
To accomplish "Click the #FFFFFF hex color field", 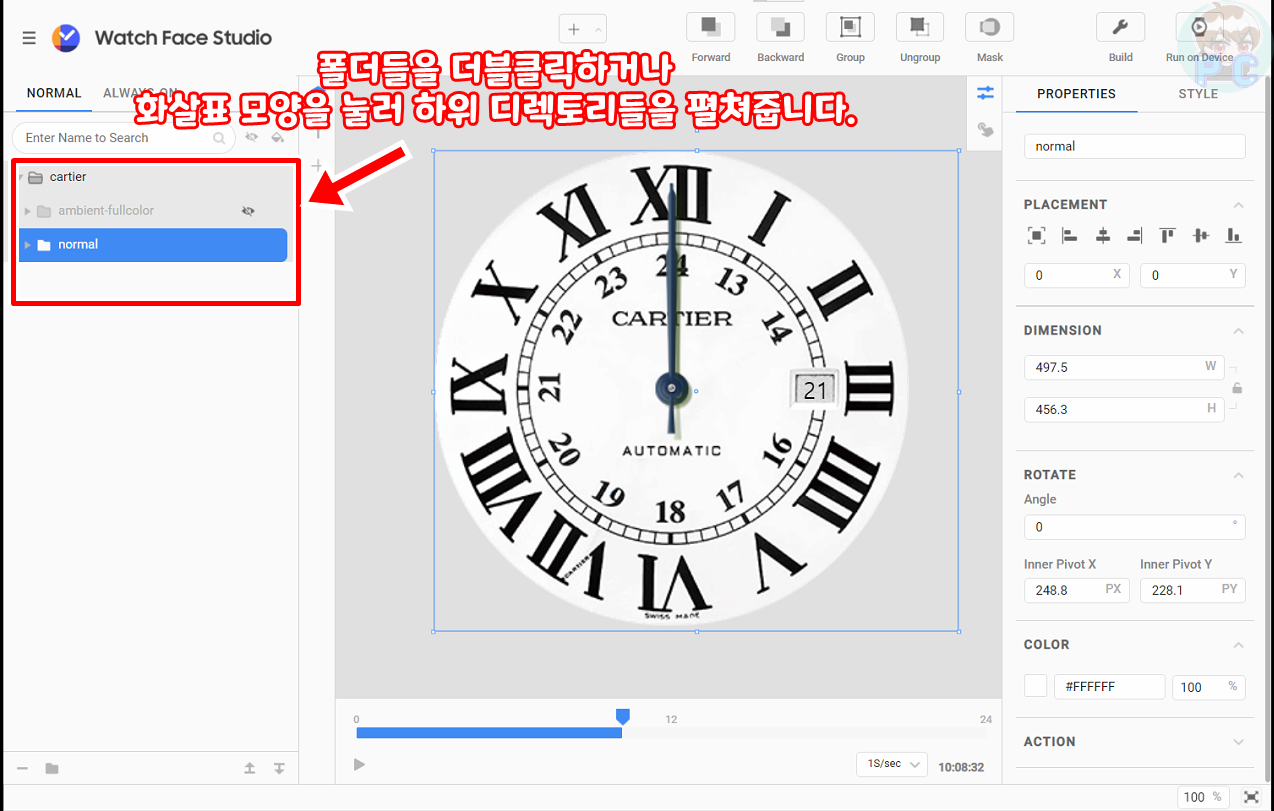I will point(1110,687).
